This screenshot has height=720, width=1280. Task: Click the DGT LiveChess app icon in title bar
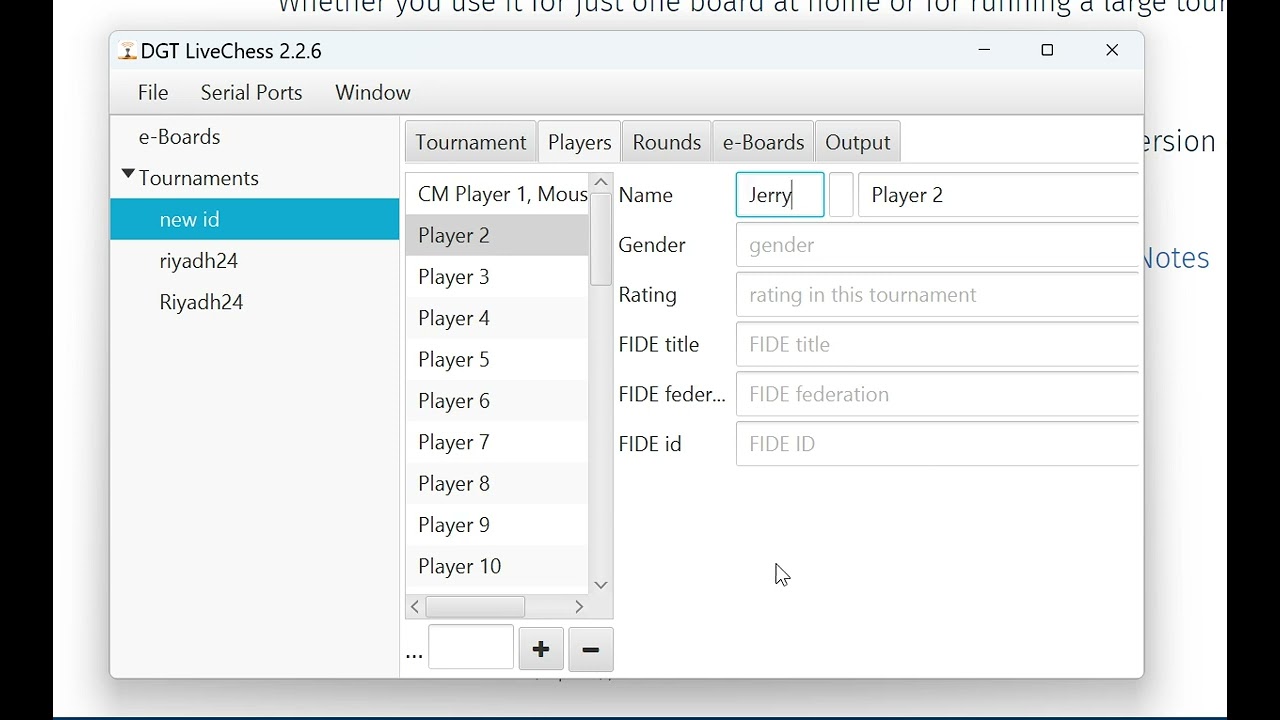(x=127, y=51)
